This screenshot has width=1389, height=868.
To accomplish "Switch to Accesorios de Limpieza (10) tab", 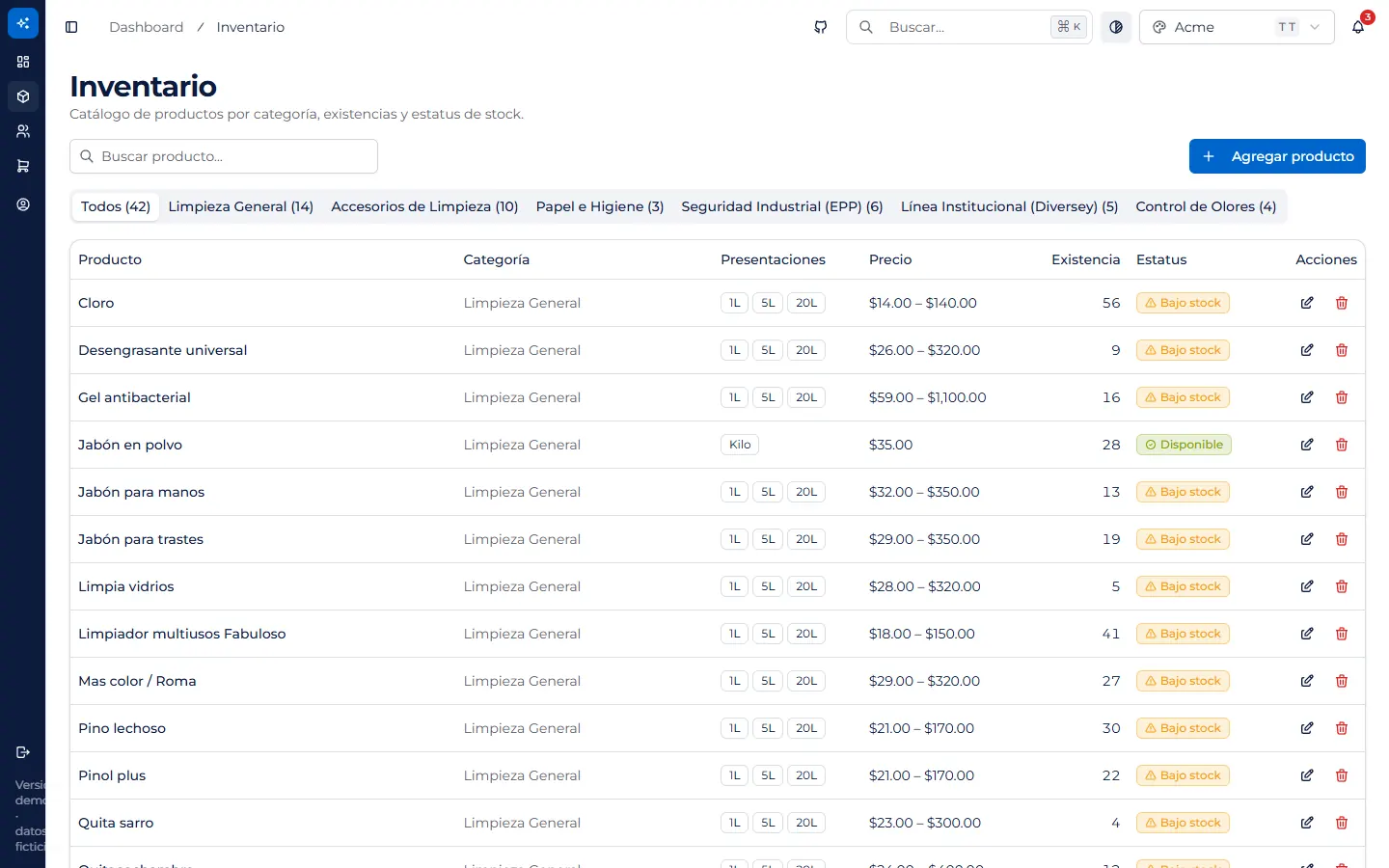I will pos(424,206).
